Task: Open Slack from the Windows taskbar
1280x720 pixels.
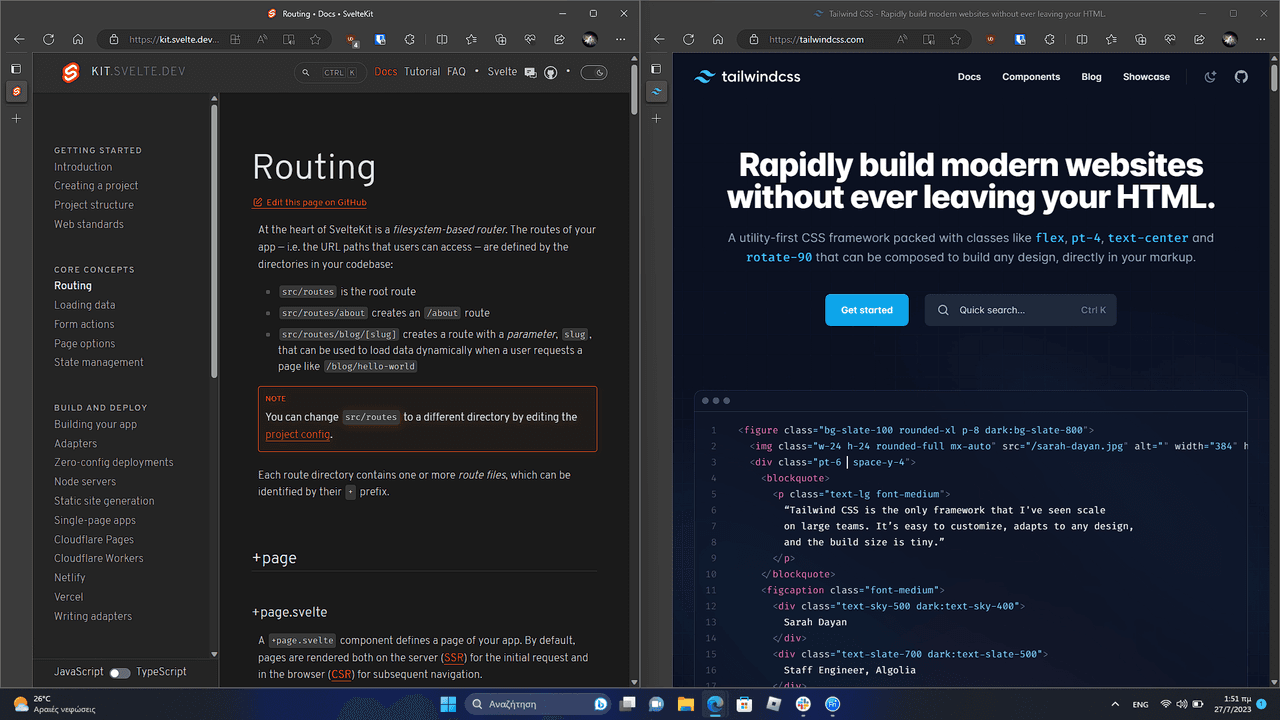Action: pyautogui.click(x=803, y=704)
